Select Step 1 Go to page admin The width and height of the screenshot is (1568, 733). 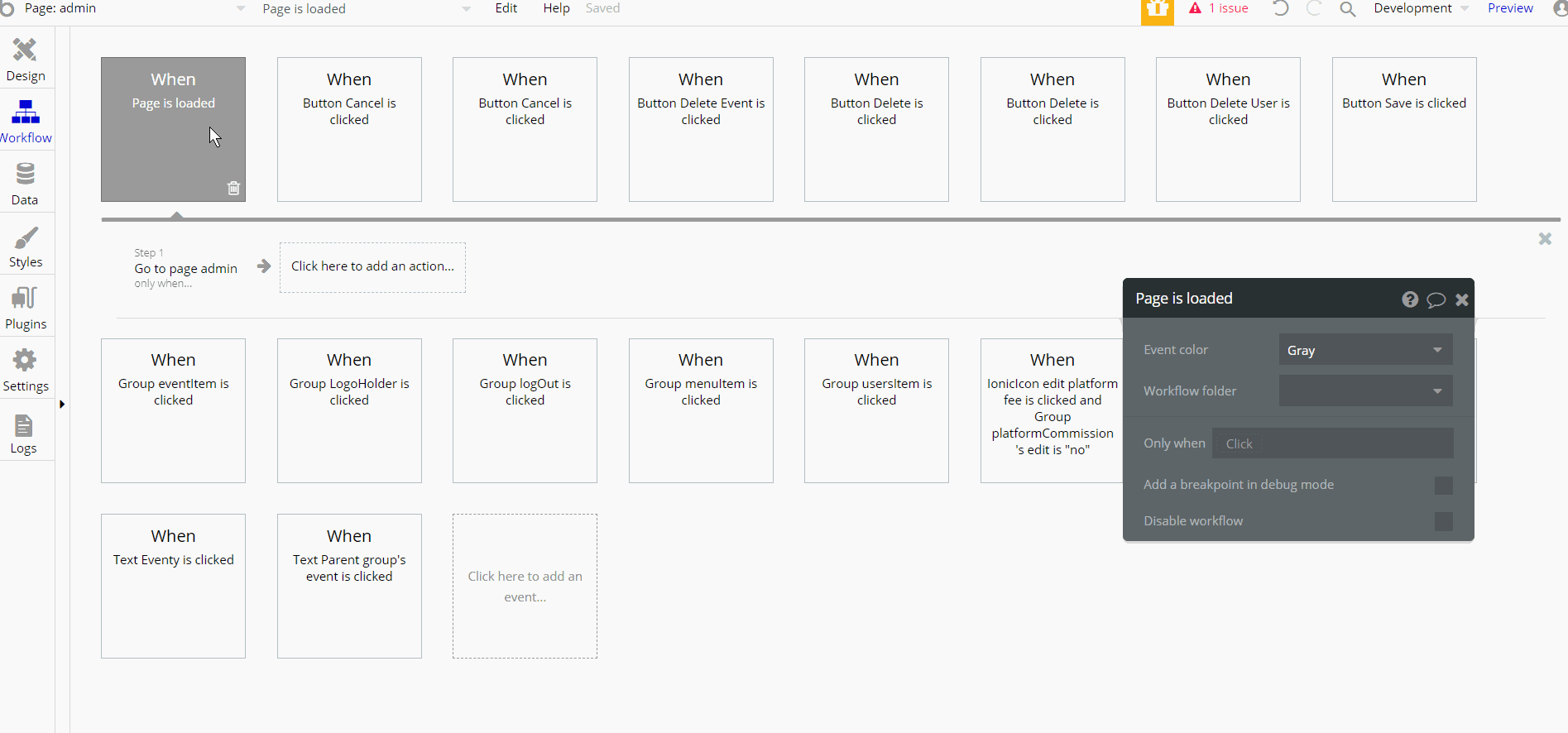coord(186,269)
